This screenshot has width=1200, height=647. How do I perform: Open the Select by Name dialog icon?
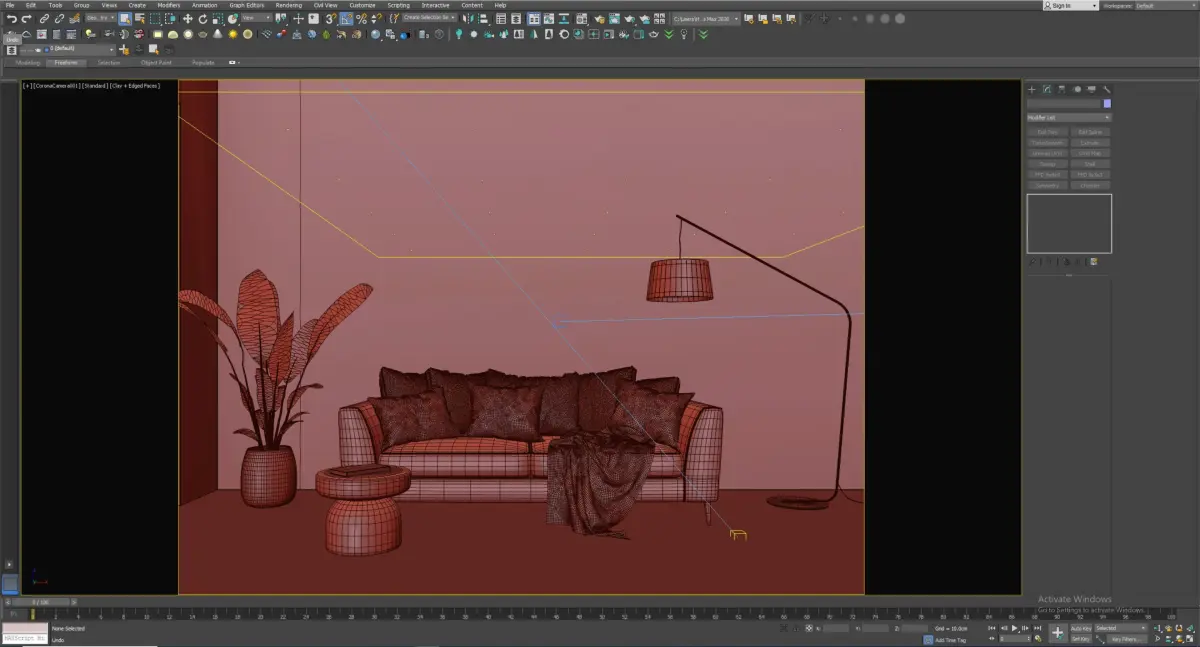point(140,18)
